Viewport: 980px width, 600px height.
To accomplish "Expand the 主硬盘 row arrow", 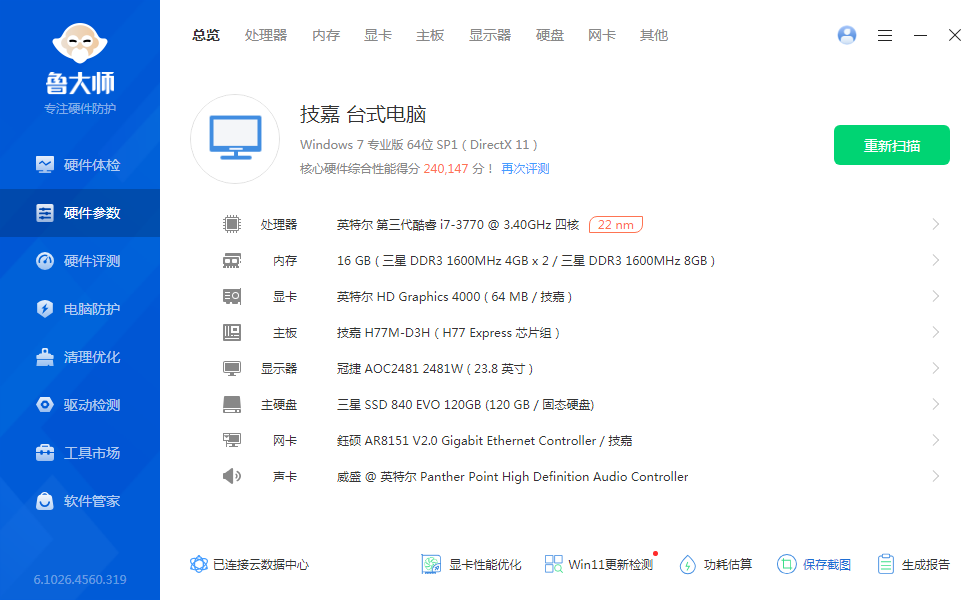I will click(935, 404).
